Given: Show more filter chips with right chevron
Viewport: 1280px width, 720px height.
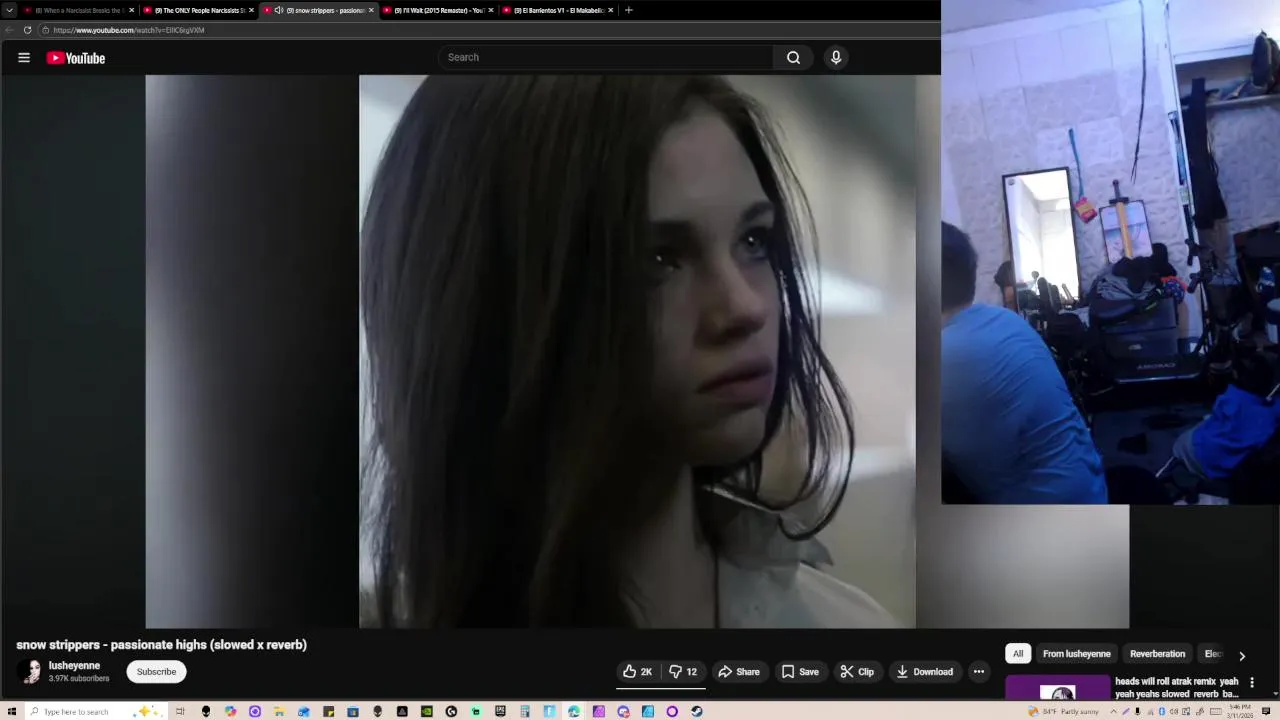Looking at the screenshot, I should click(1242, 656).
